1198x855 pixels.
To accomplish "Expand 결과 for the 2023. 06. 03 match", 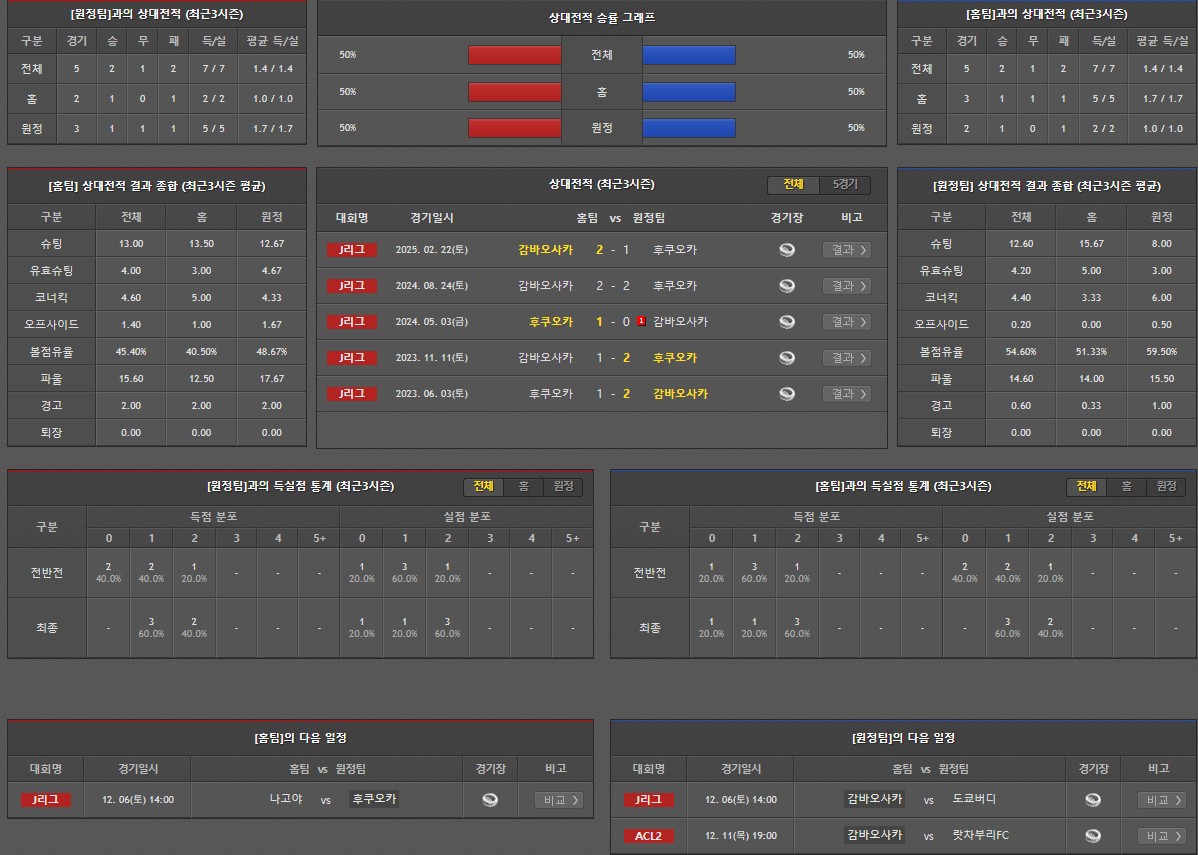I will tap(846, 394).
